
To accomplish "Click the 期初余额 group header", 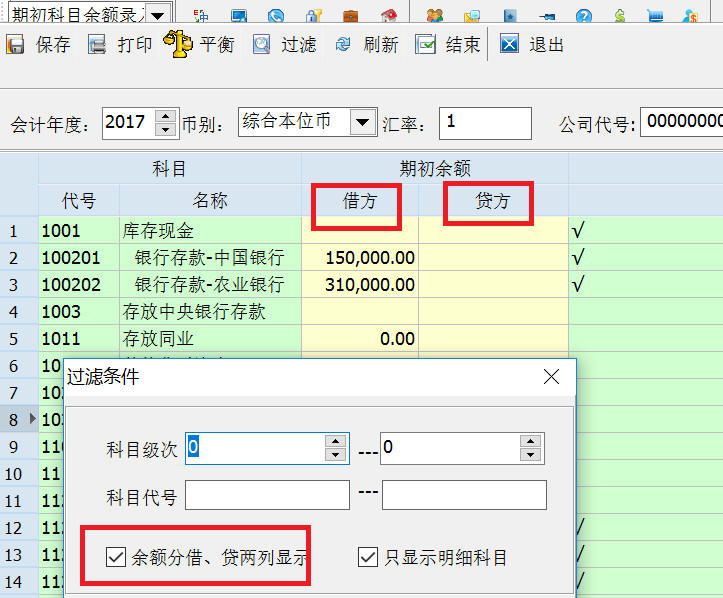I will coord(435,169).
